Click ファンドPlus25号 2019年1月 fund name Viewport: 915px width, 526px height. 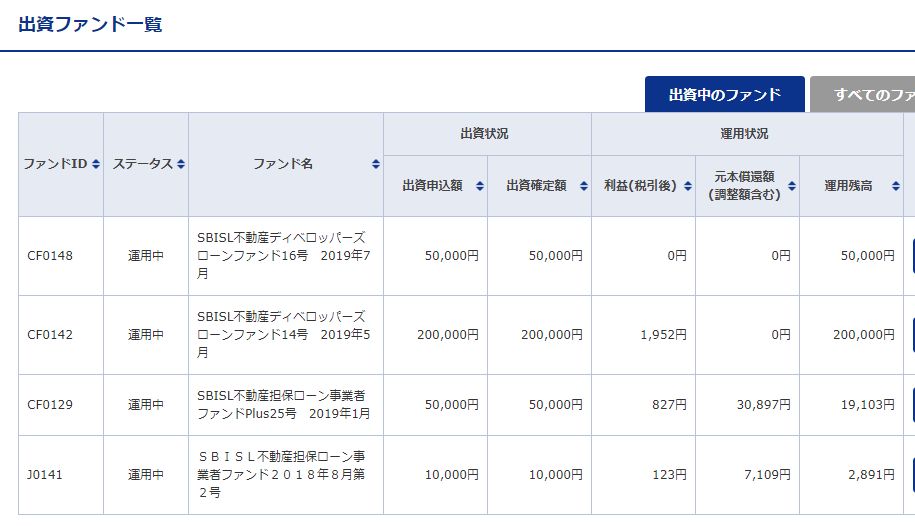[x=284, y=405]
